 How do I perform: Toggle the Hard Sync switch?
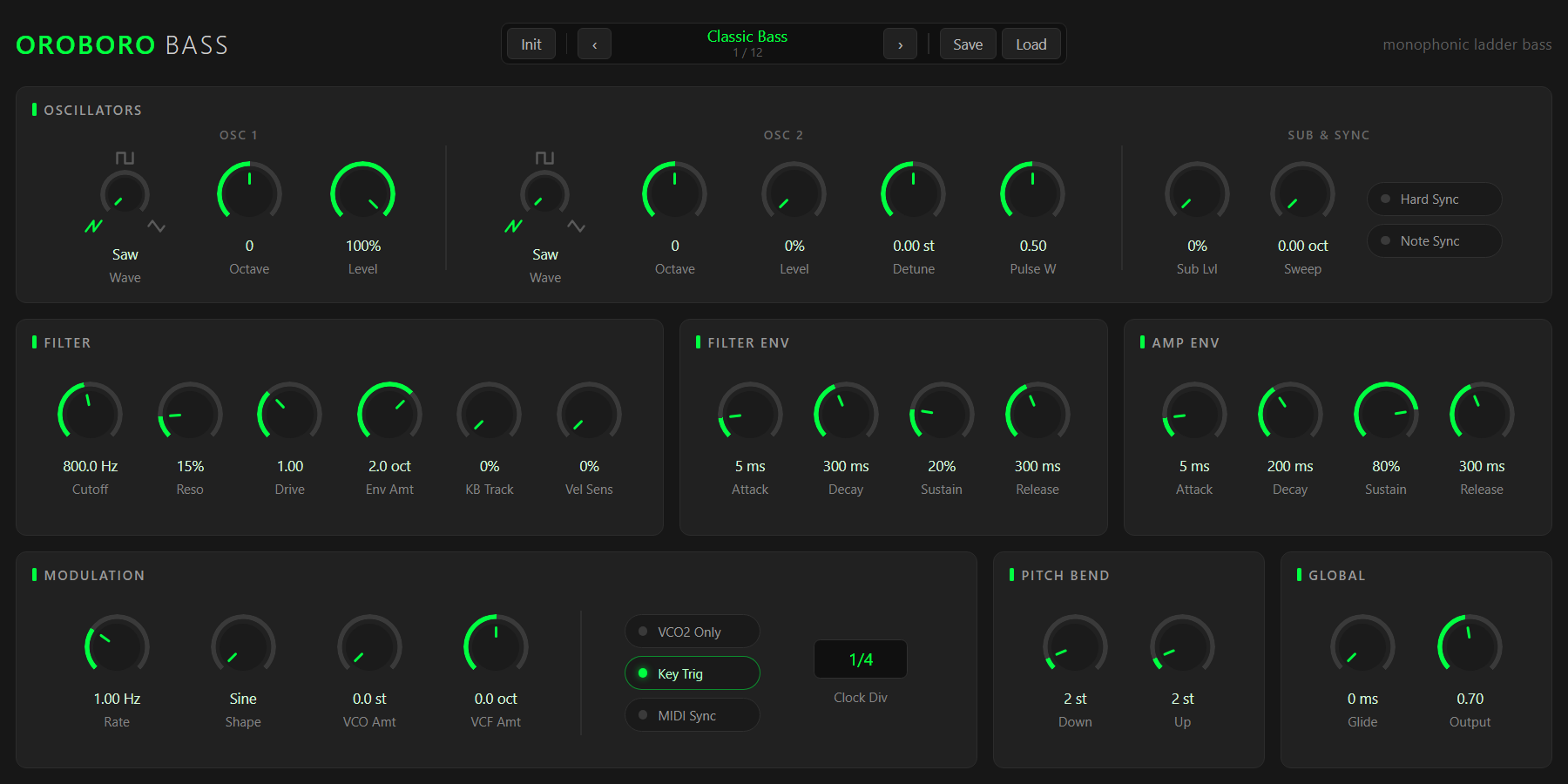[1434, 199]
